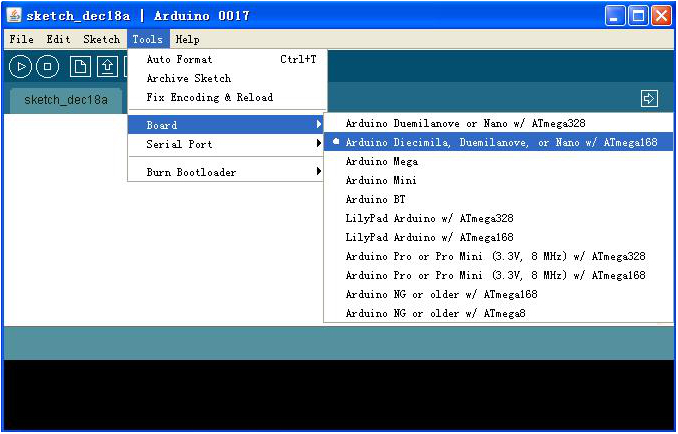678x434 pixels.
Task: Expand the Board submenu
Action: [x=227, y=125]
